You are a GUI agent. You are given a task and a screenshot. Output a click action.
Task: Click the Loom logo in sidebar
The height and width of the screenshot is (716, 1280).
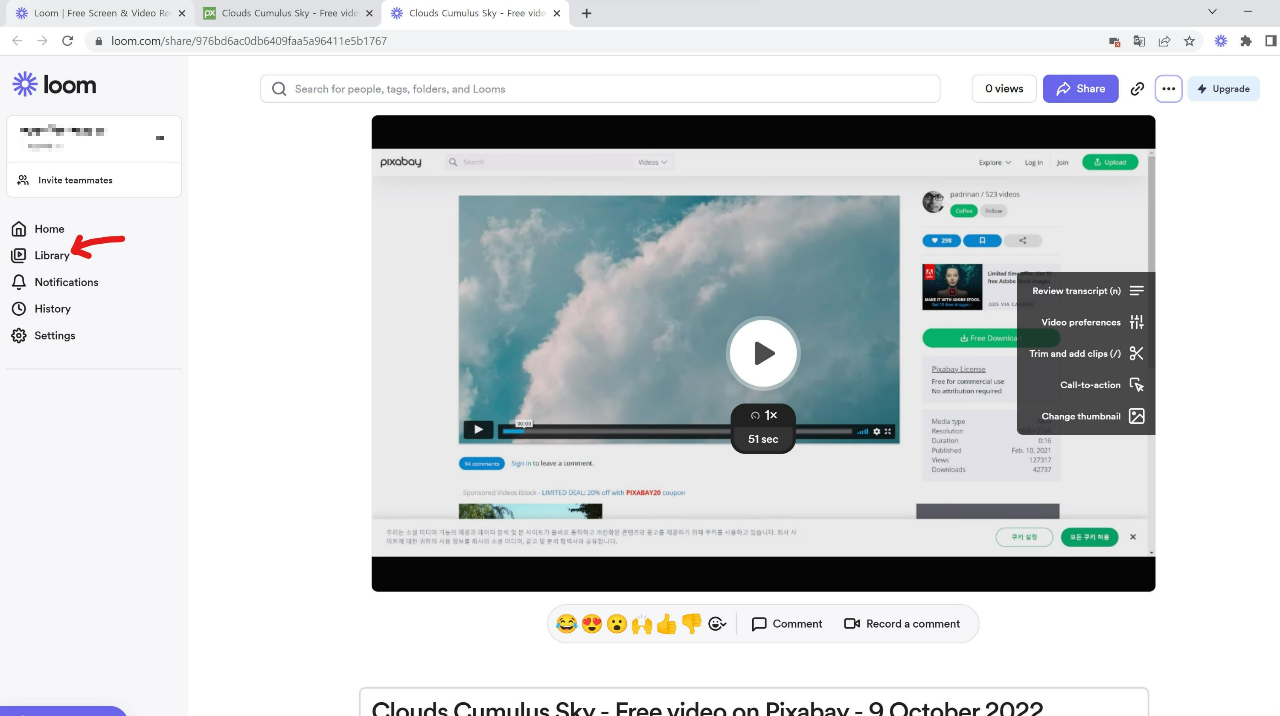(x=54, y=85)
